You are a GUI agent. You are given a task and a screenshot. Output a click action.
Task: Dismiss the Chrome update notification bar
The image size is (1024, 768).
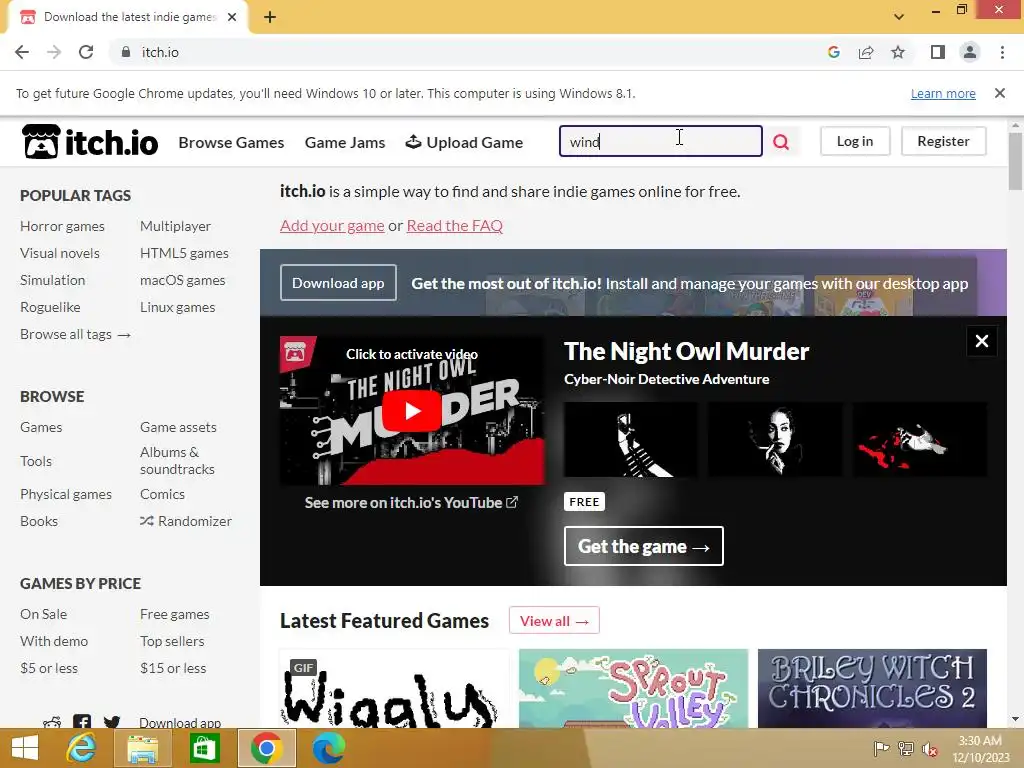click(1000, 93)
